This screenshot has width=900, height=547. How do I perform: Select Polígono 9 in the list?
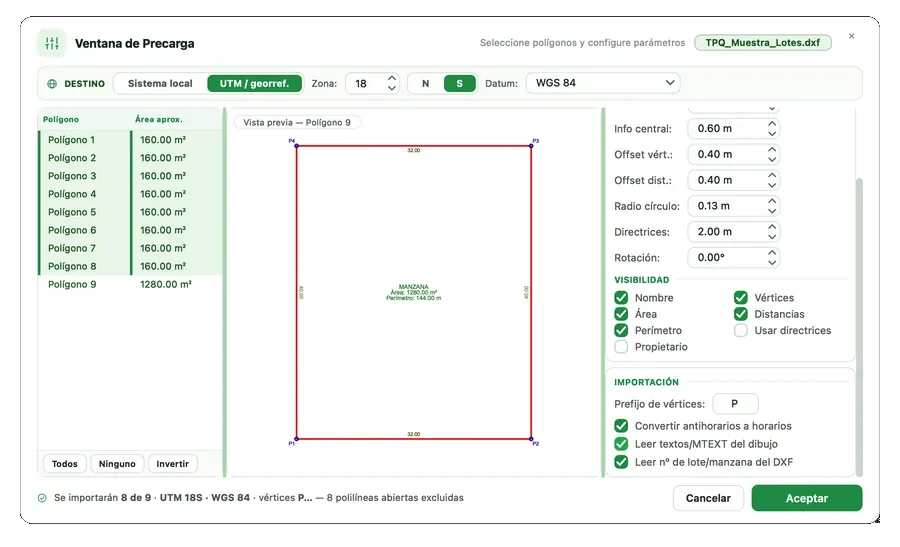pyautogui.click(x=130, y=284)
